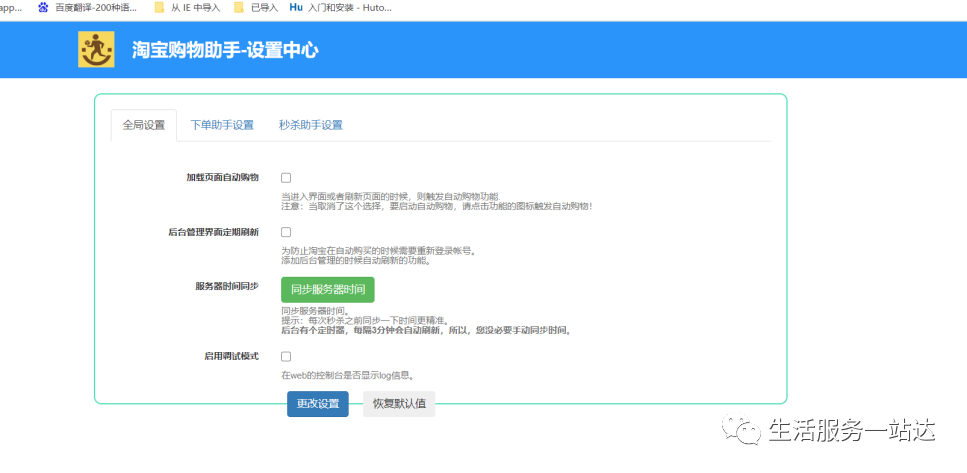Click the bold 后台有个定时器 note text

[427, 331]
